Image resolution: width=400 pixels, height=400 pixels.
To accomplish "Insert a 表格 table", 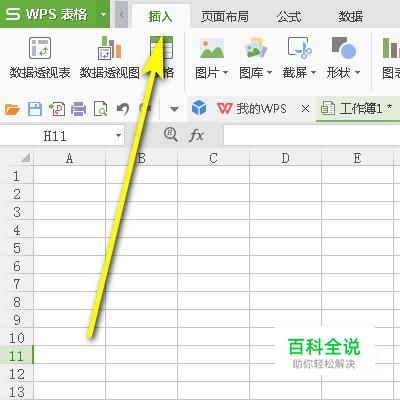I will (x=162, y=57).
